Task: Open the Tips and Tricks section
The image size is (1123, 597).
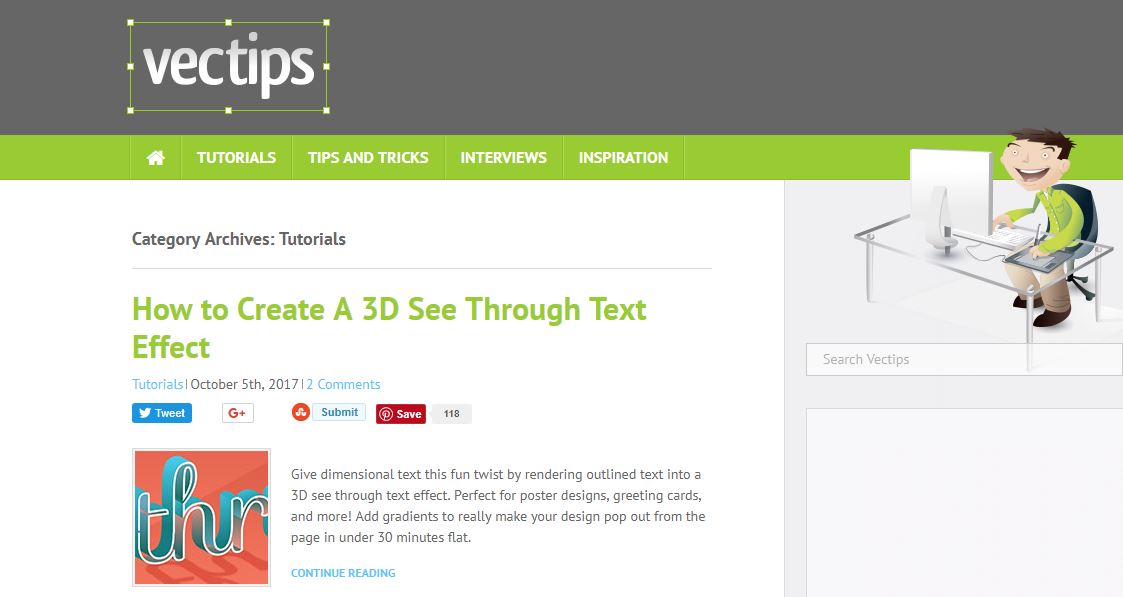Action: coord(368,157)
